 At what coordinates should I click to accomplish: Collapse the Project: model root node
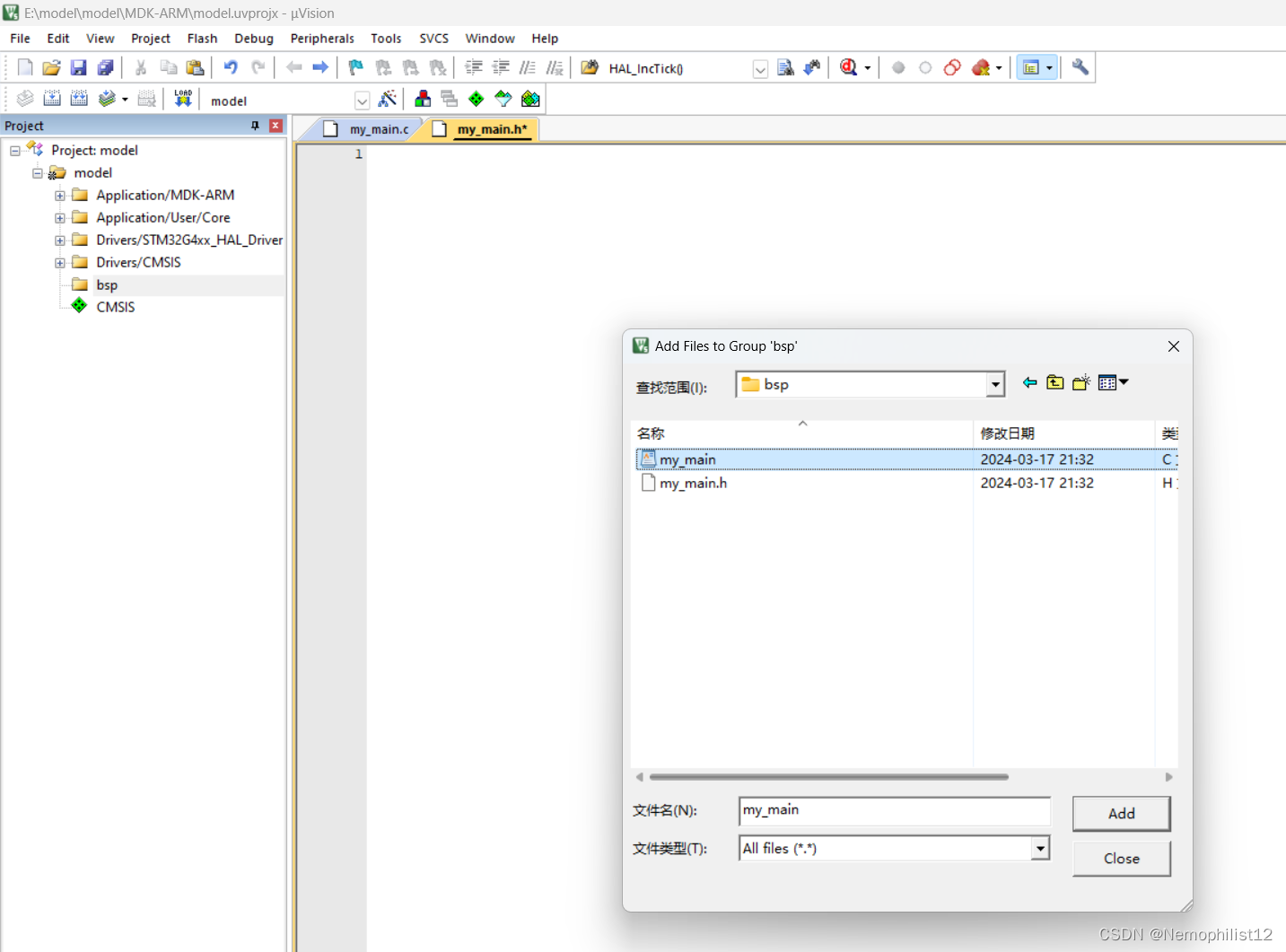tap(15, 151)
